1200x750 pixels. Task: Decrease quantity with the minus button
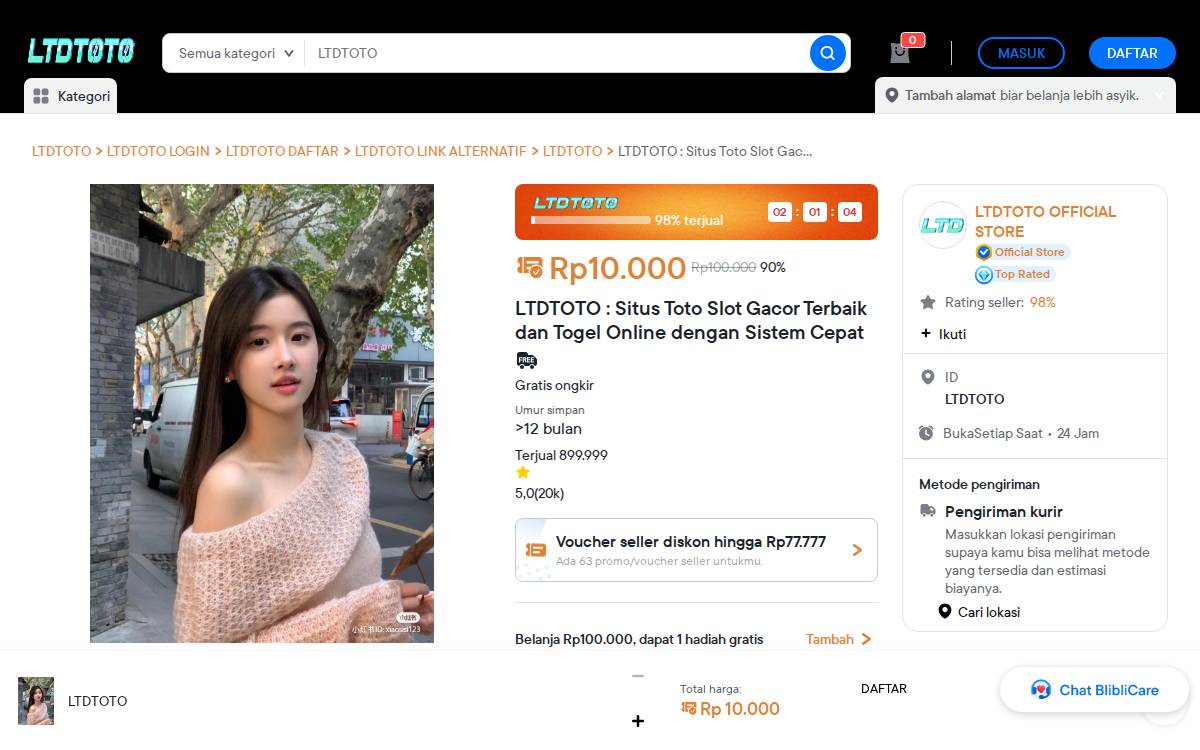[x=638, y=677]
